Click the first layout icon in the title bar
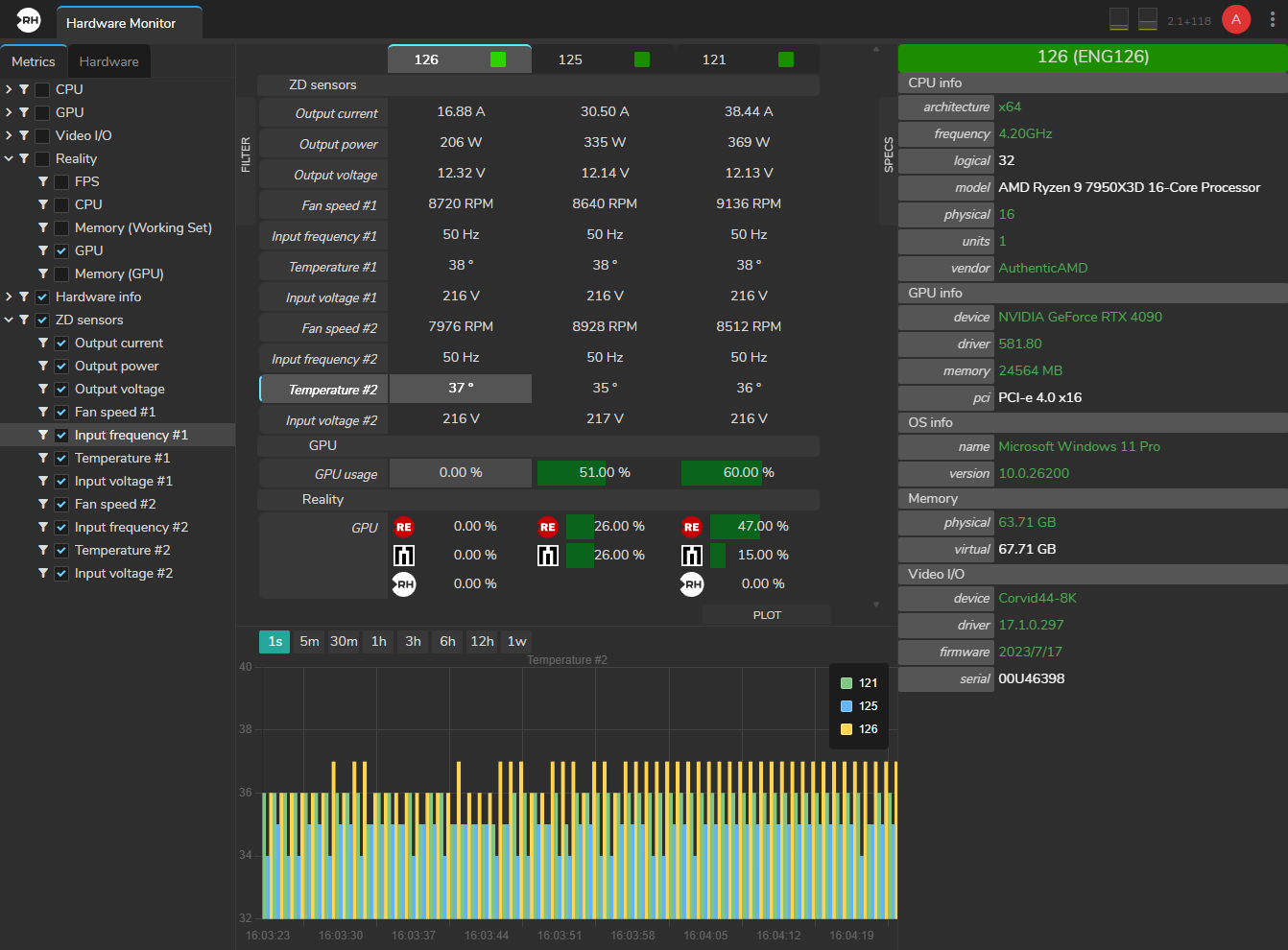Viewport: 1288px width, 950px height. pos(1118,19)
